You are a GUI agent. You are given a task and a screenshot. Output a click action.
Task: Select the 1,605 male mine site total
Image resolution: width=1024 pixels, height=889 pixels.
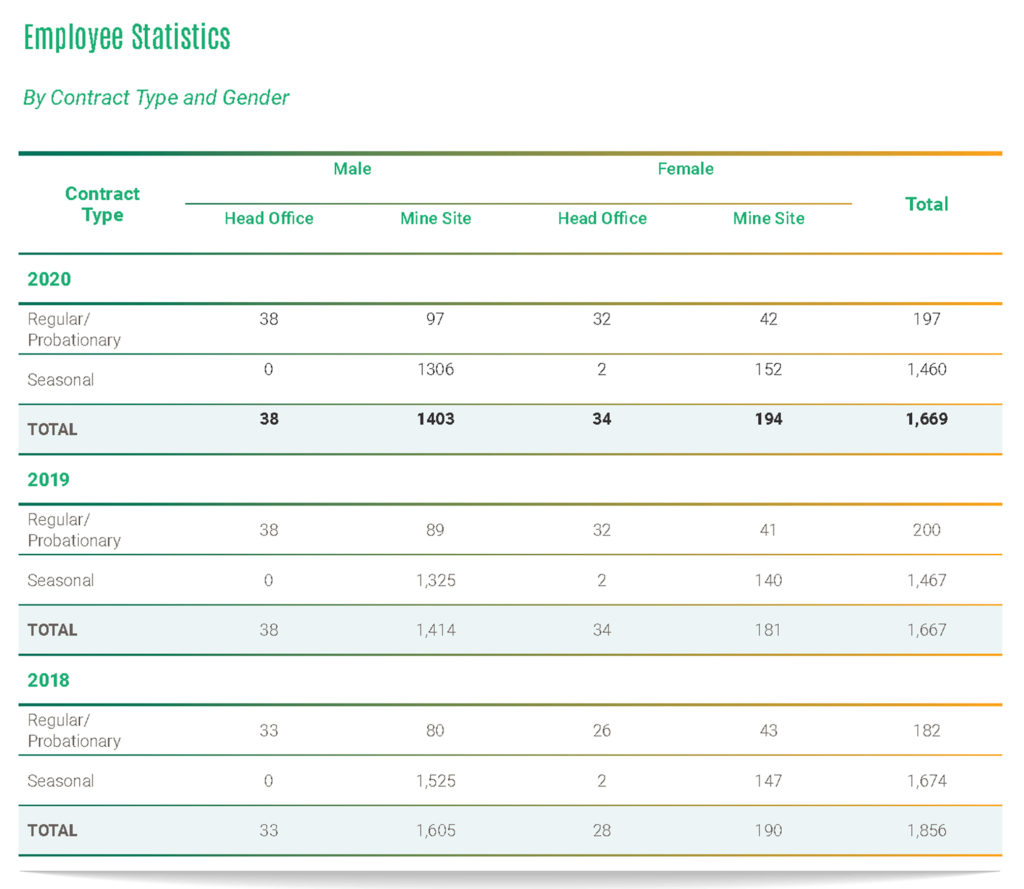tap(435, 830)
